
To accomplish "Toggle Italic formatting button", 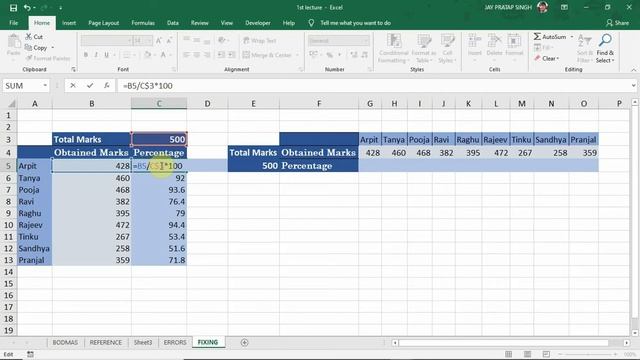I will (x=96, y=55).
